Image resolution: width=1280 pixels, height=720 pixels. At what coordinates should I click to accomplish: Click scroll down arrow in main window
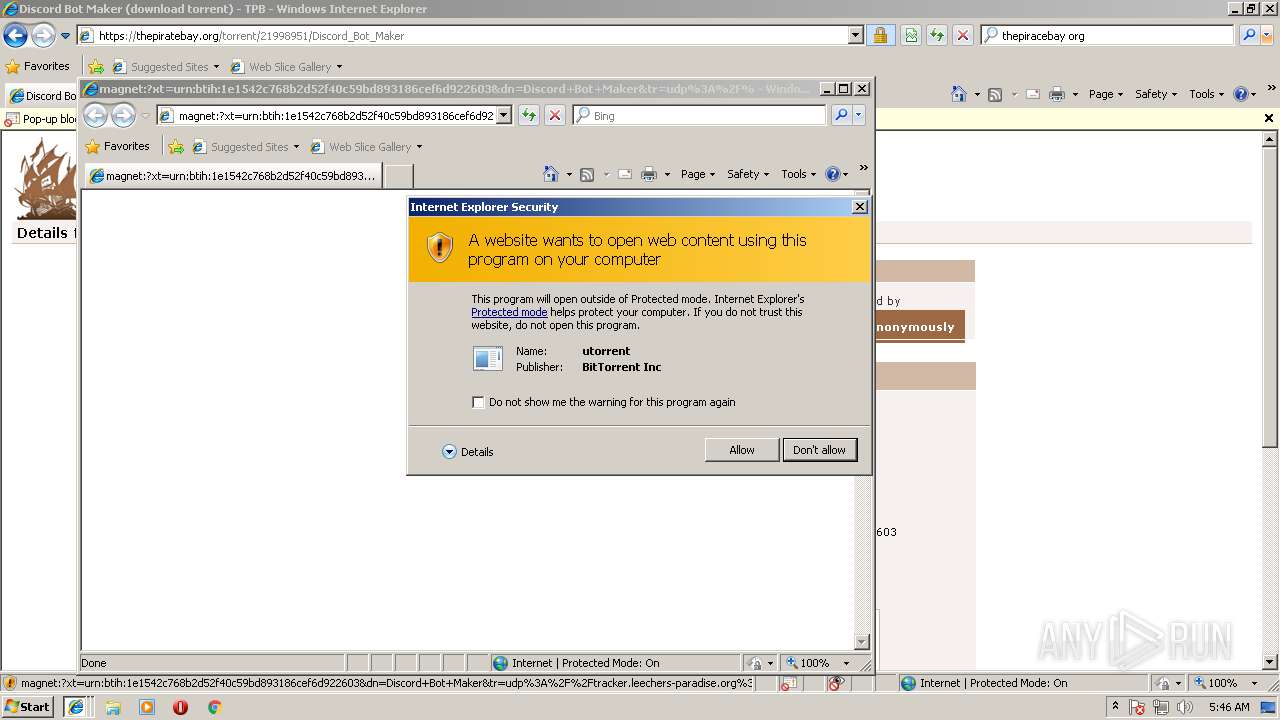[1270, 662]
